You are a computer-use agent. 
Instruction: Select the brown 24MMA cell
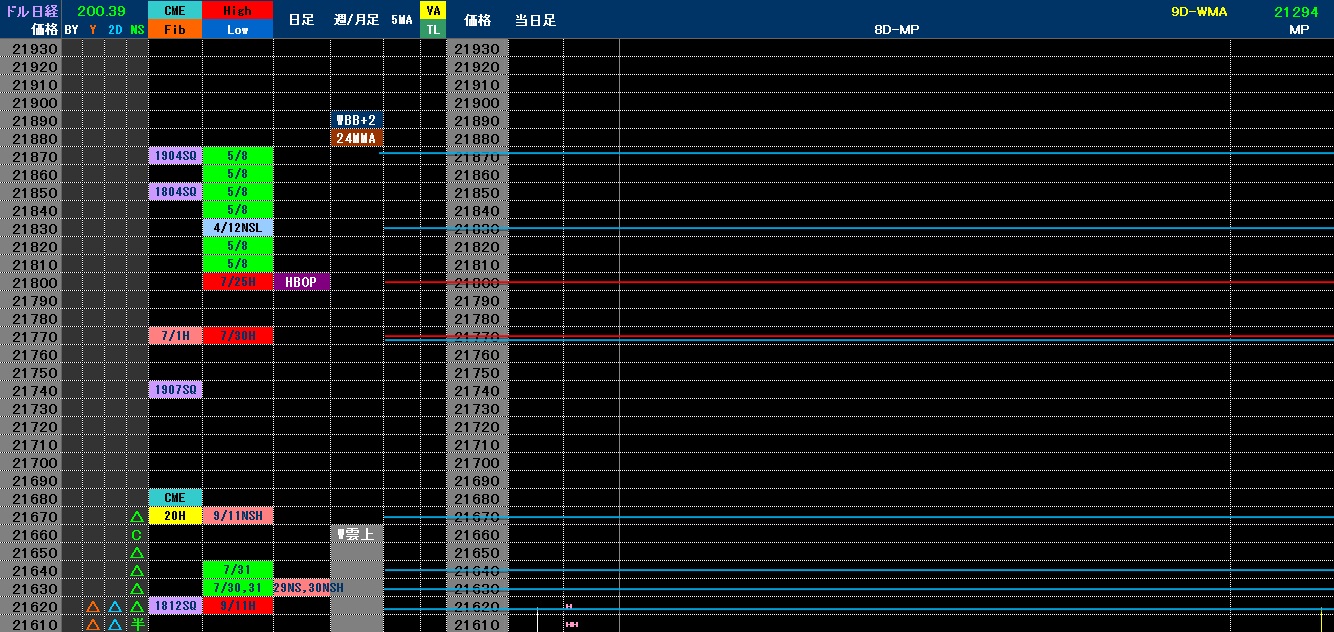pyautogui.click(x=357, y=138)
